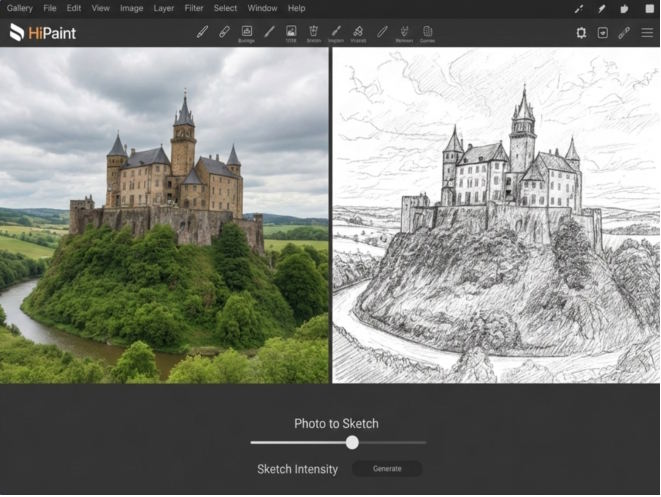Open the Select menu
Screen dimensions: 661x497
click(x=225, y=8)
